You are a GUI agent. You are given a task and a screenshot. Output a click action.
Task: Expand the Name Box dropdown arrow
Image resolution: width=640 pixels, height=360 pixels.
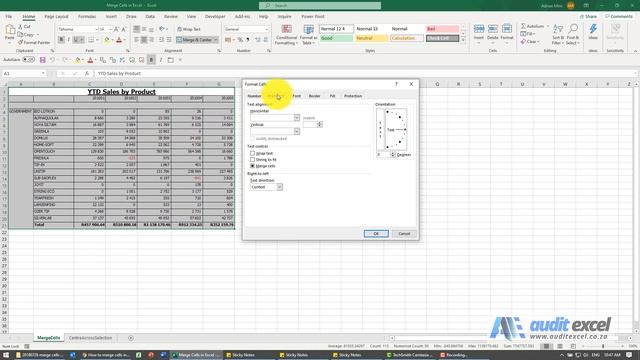(43, 73)
